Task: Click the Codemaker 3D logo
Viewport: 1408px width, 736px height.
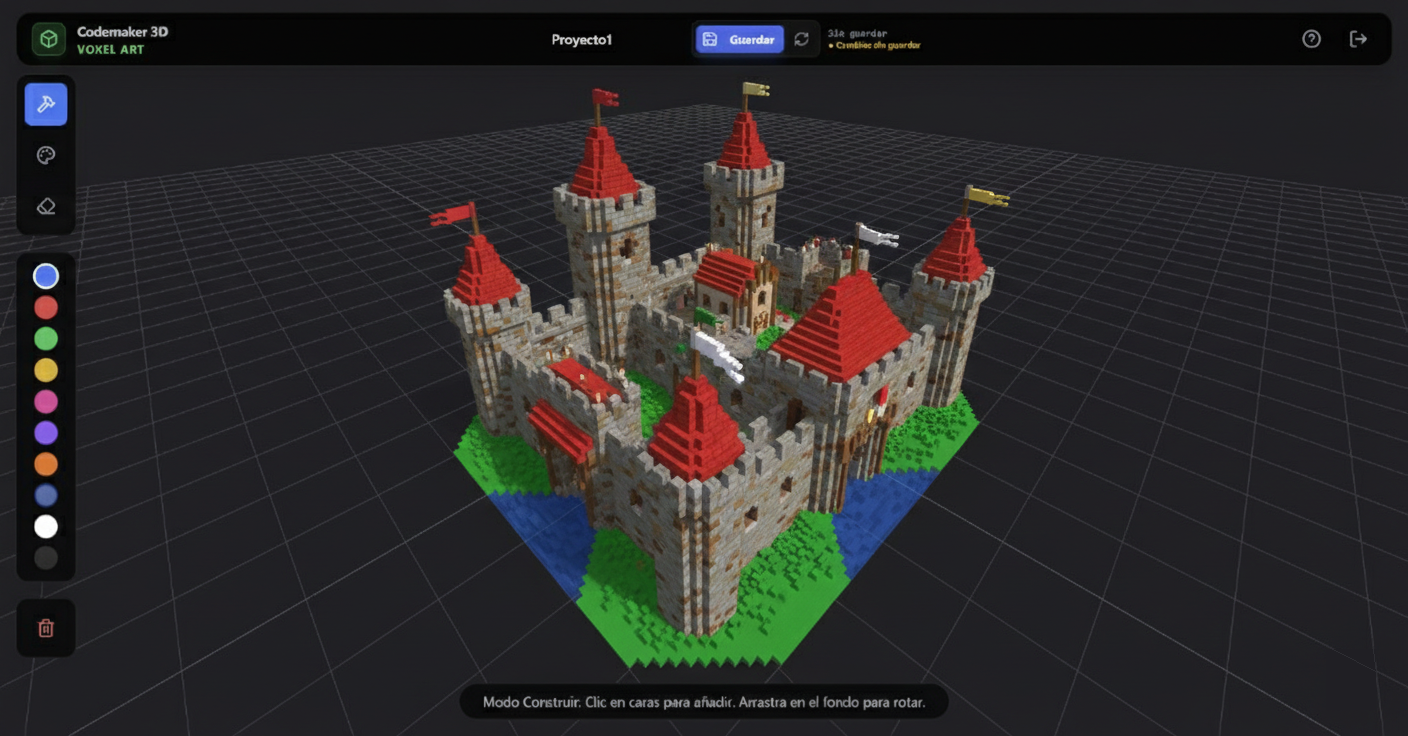Action: [47, 39]
